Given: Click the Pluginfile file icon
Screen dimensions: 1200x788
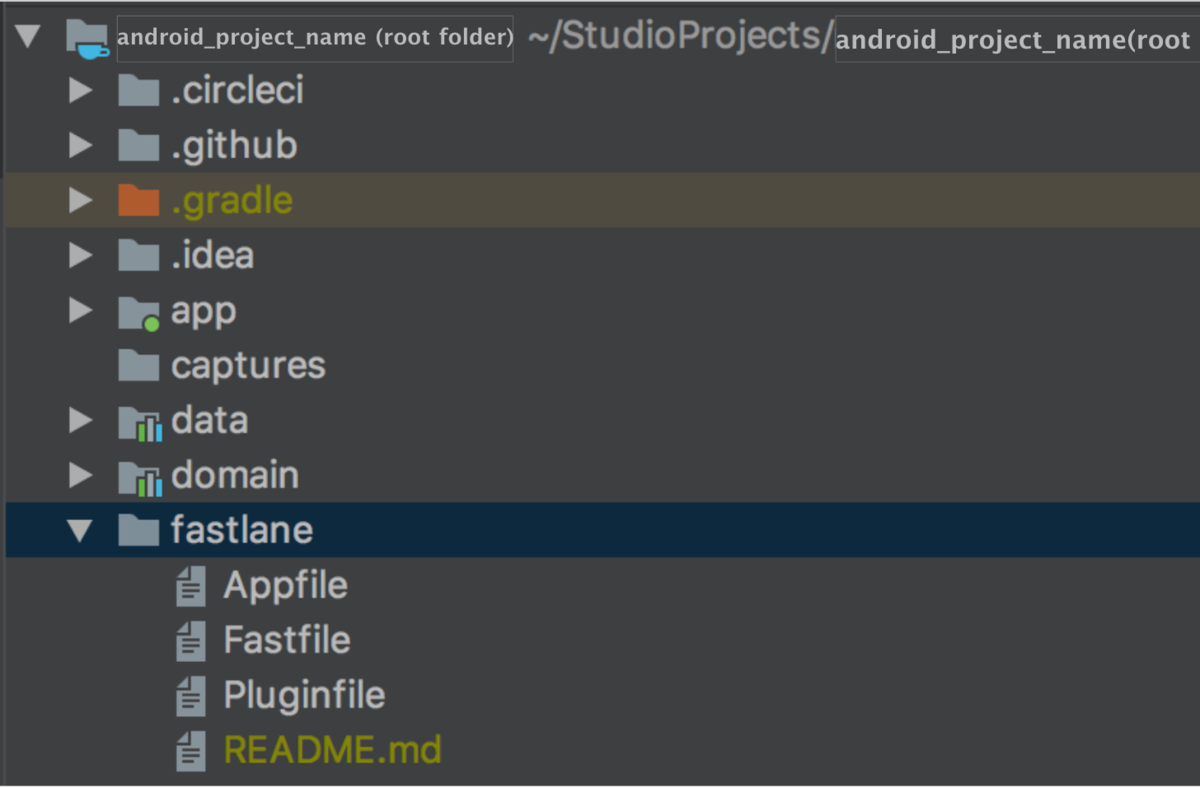Looking at the screenshot, I should (191, 695).
